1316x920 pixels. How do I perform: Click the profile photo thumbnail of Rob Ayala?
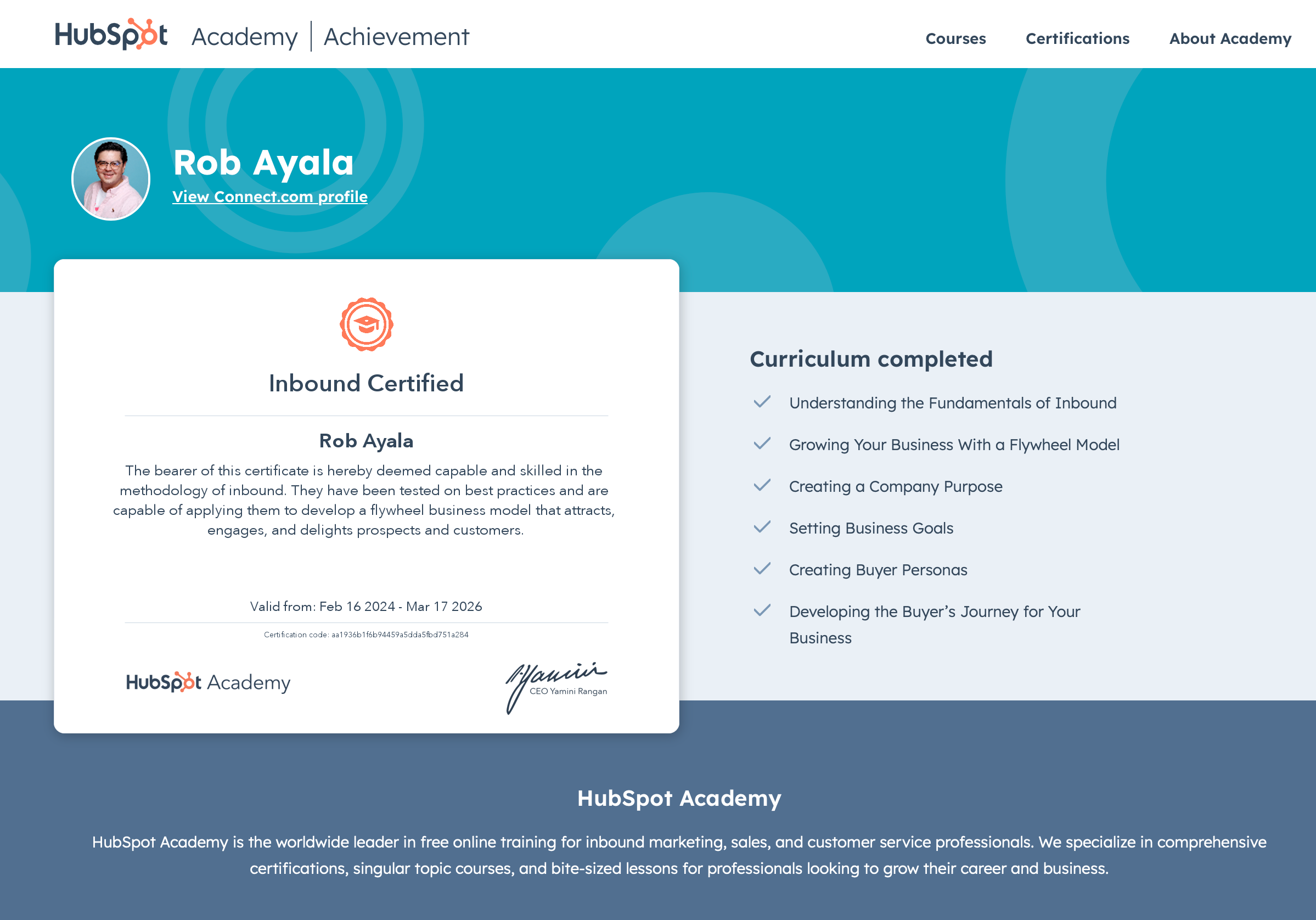coord(111,177)
